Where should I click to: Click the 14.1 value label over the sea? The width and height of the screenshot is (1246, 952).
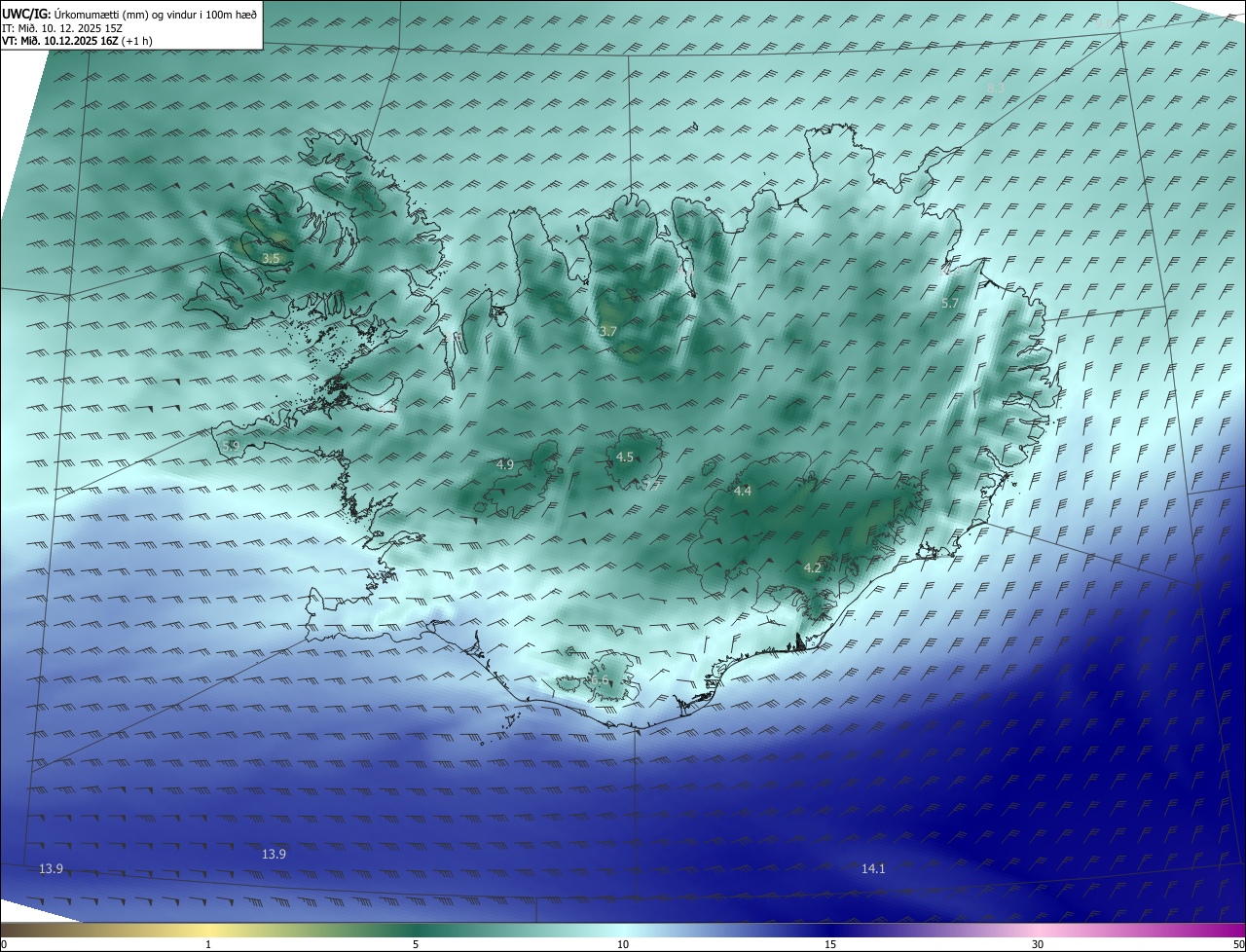point(873,868)
